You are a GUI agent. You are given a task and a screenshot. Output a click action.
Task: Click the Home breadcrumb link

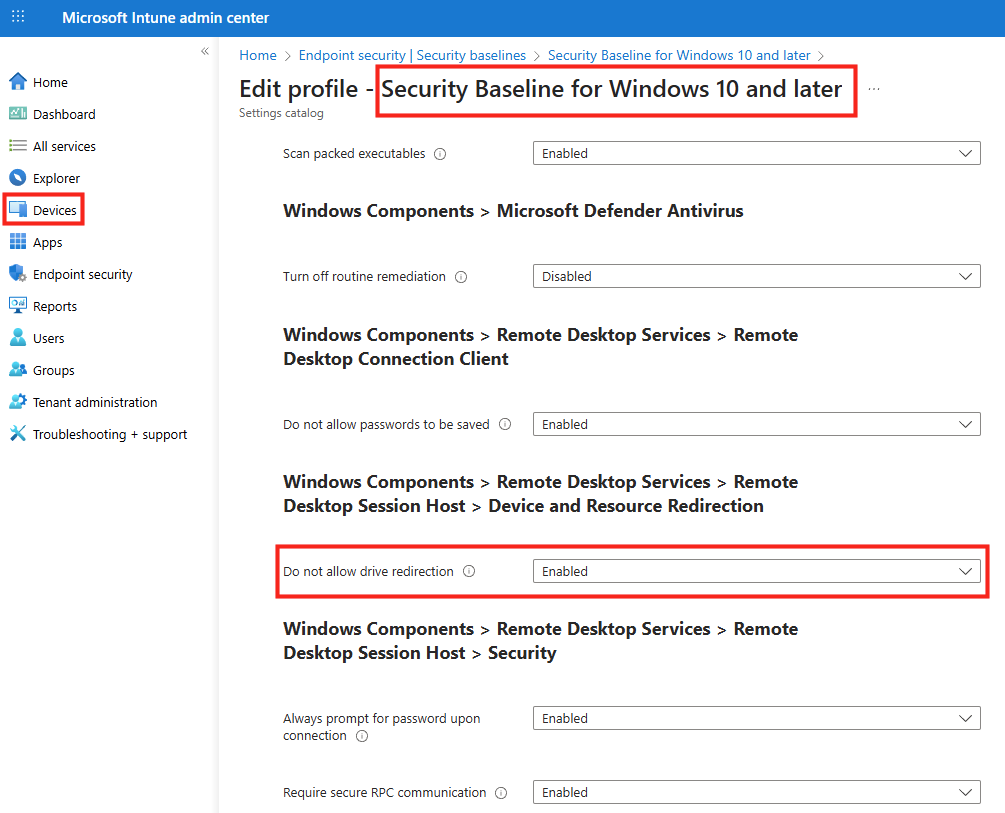coord(258,56)
